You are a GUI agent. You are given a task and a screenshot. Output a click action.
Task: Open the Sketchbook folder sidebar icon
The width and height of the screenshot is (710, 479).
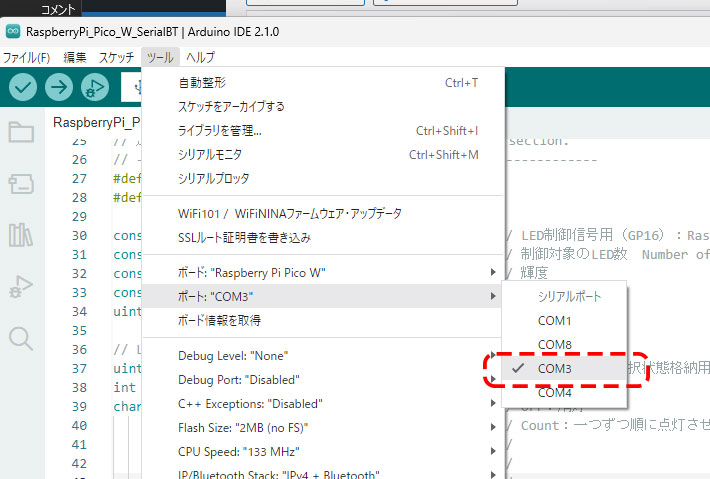tap(21, 132)
